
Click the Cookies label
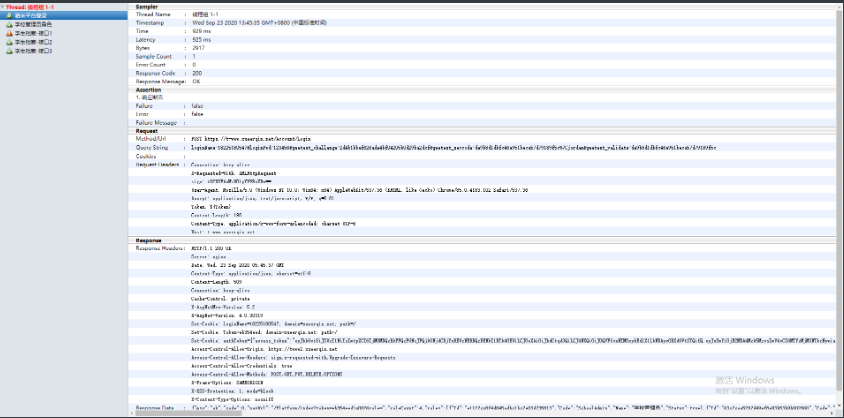tap(146, 156)
